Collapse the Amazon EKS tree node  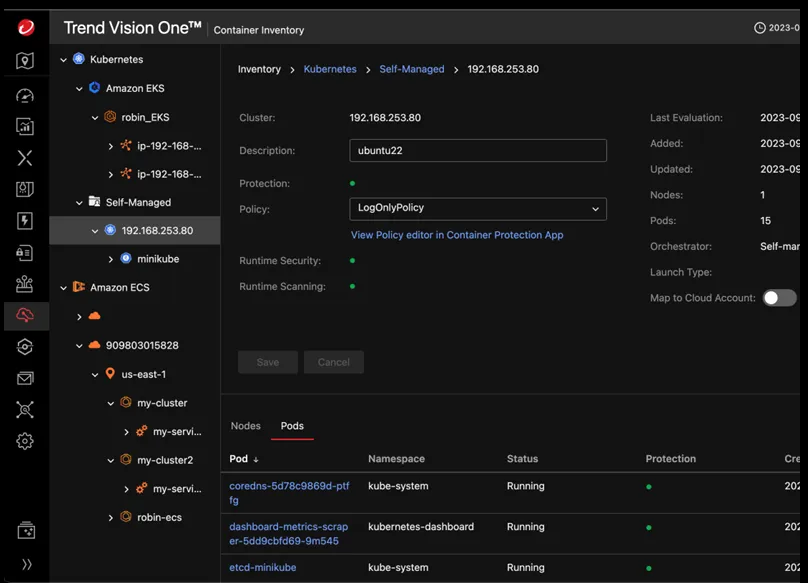click(x=80, y=89)
